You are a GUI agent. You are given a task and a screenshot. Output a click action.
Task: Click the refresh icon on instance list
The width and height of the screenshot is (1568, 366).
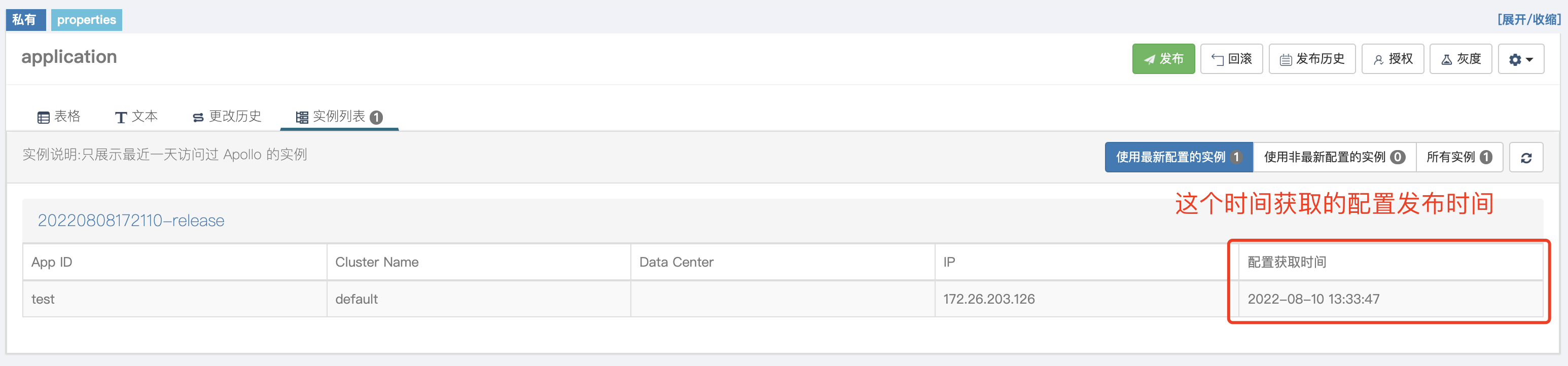pos(1526,158)
